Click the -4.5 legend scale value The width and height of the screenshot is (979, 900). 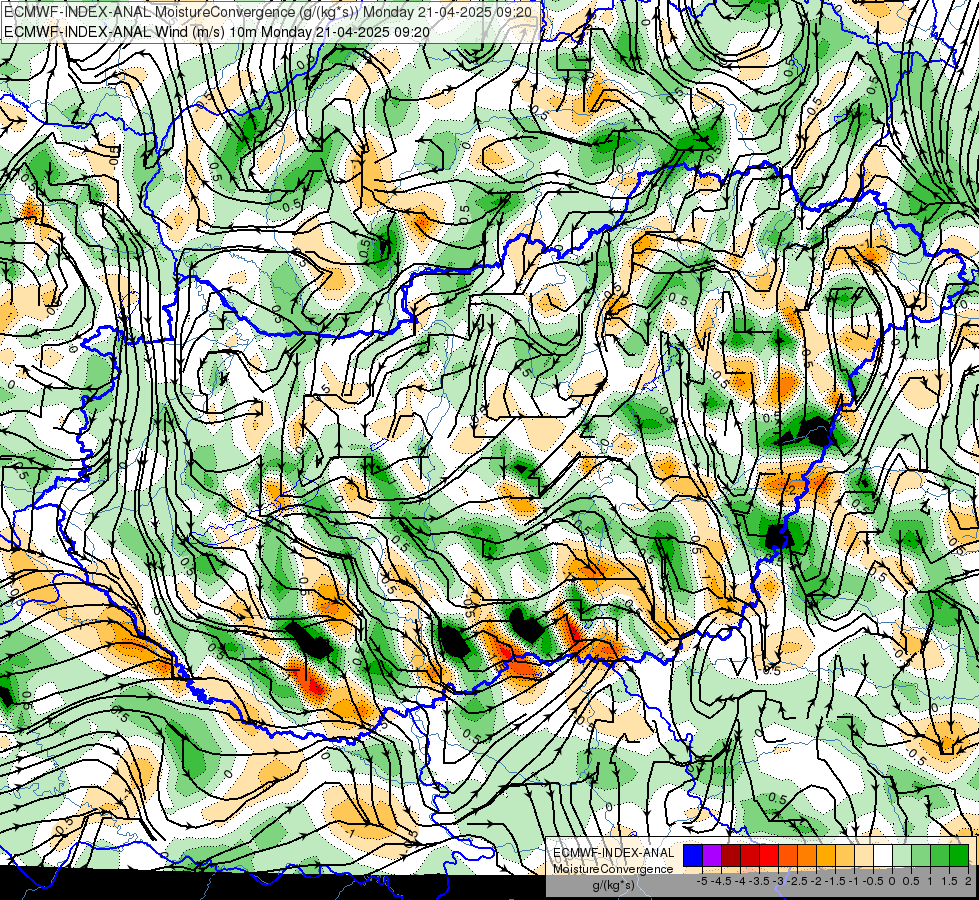tap(721, 881)
